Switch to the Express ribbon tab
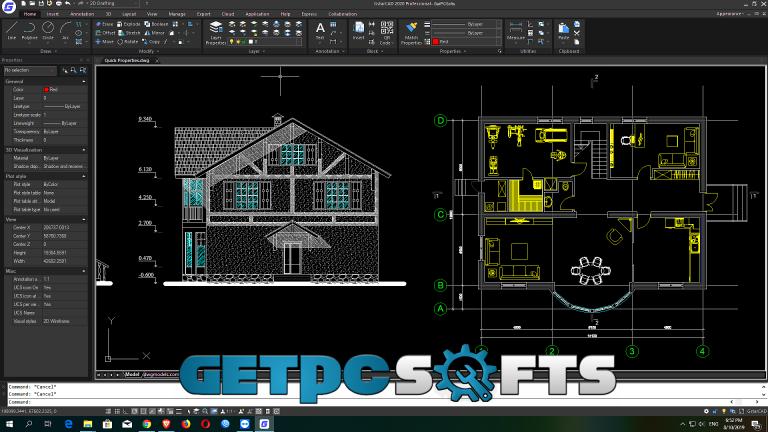The width and height of the screenshot is (768, 432). coord(309,14)
